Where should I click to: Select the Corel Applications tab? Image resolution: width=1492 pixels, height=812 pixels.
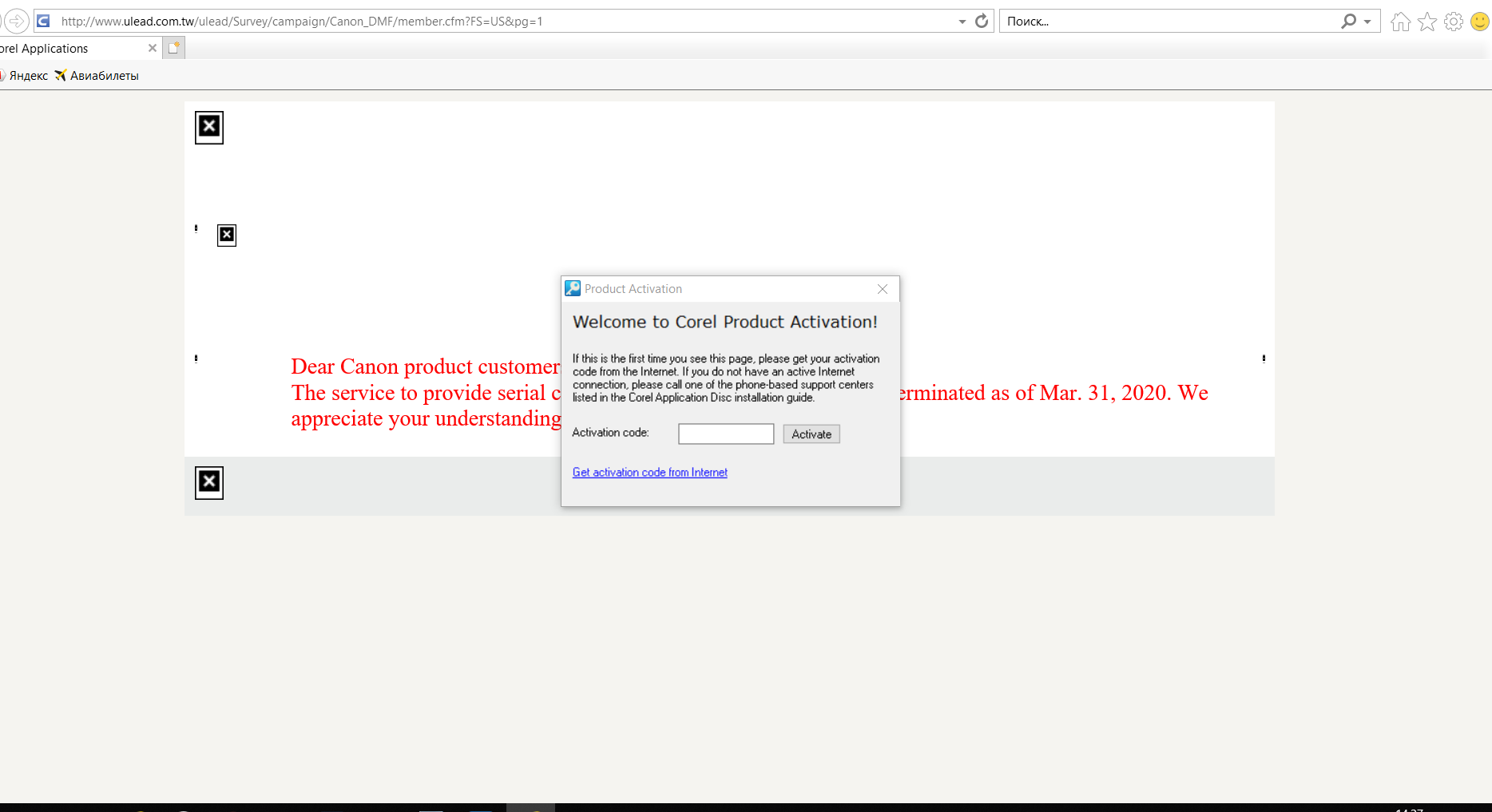coord(72,48)
